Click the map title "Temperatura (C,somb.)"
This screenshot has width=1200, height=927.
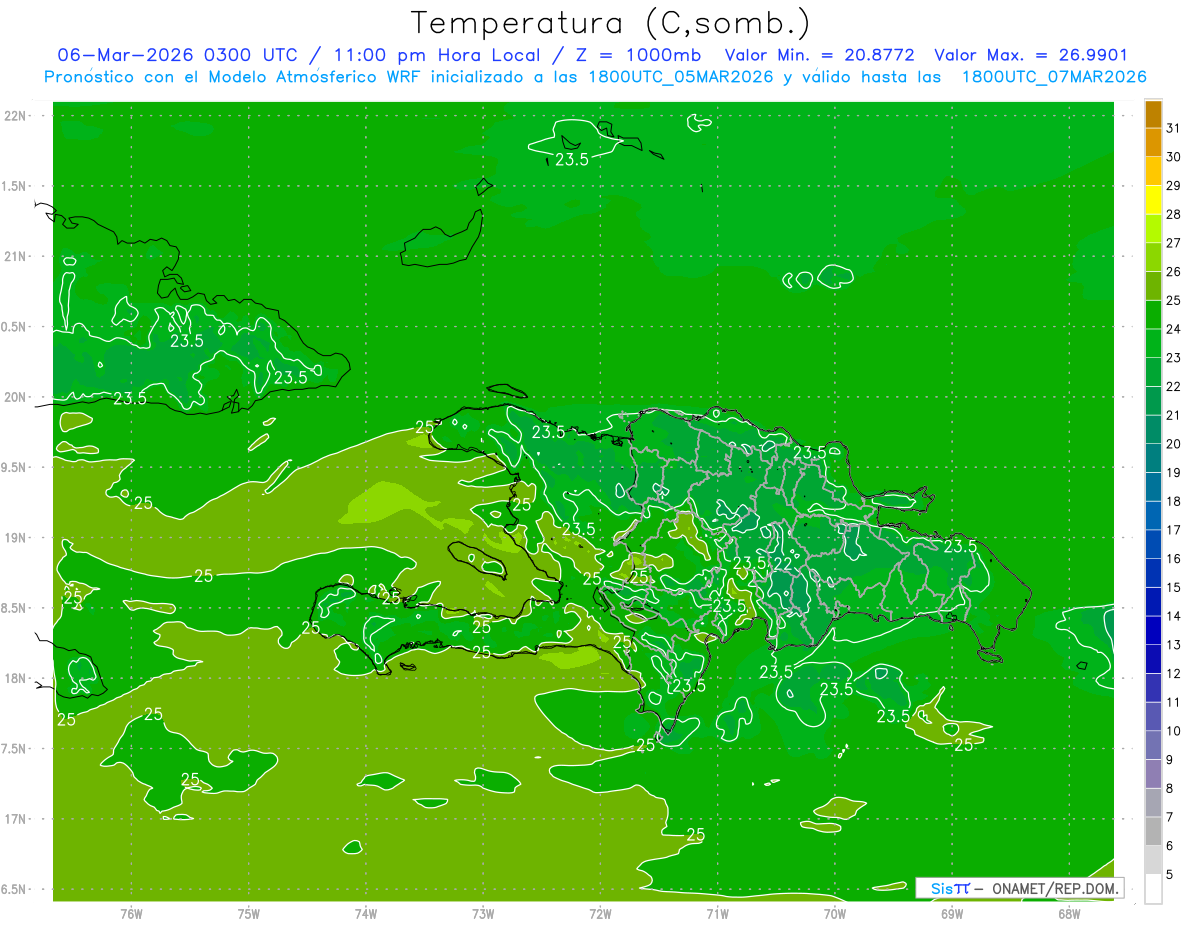click(x=611, y=23)
